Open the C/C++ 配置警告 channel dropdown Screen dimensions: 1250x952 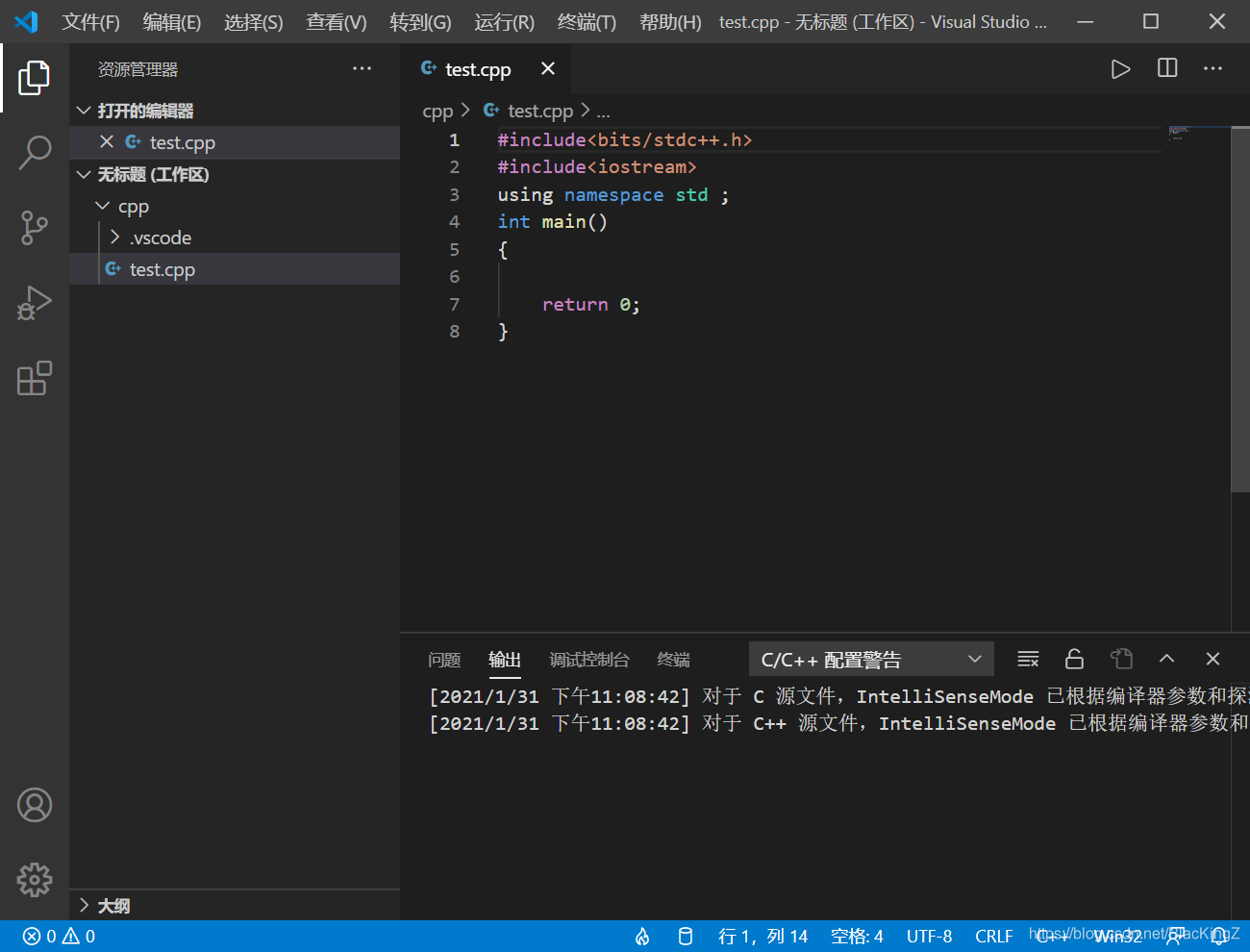[871, 659]
